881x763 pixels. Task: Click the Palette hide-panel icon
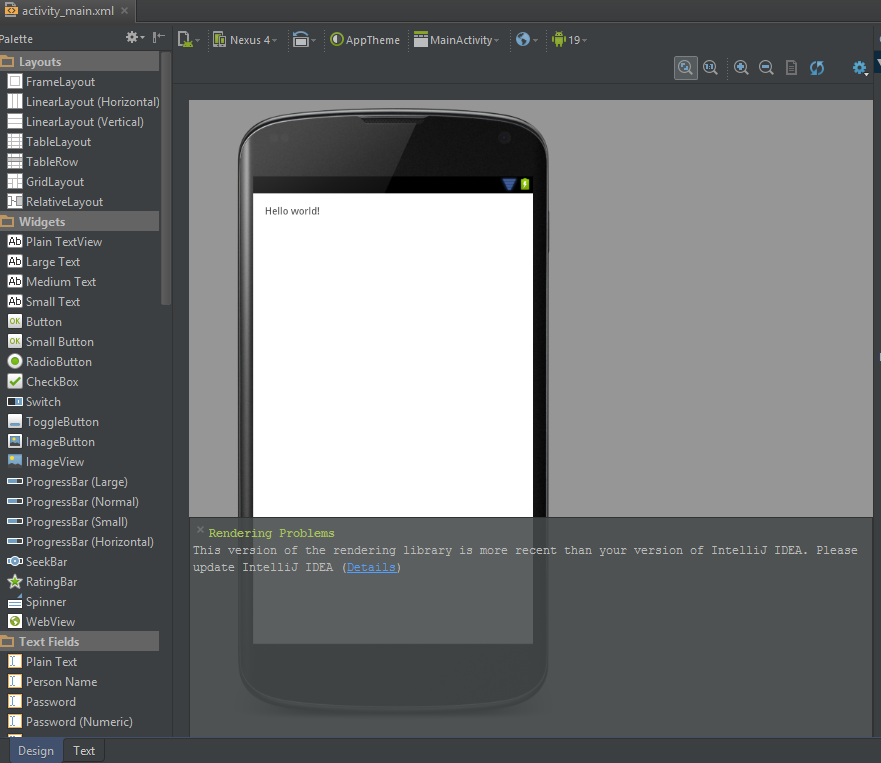[x=159, y=38]
